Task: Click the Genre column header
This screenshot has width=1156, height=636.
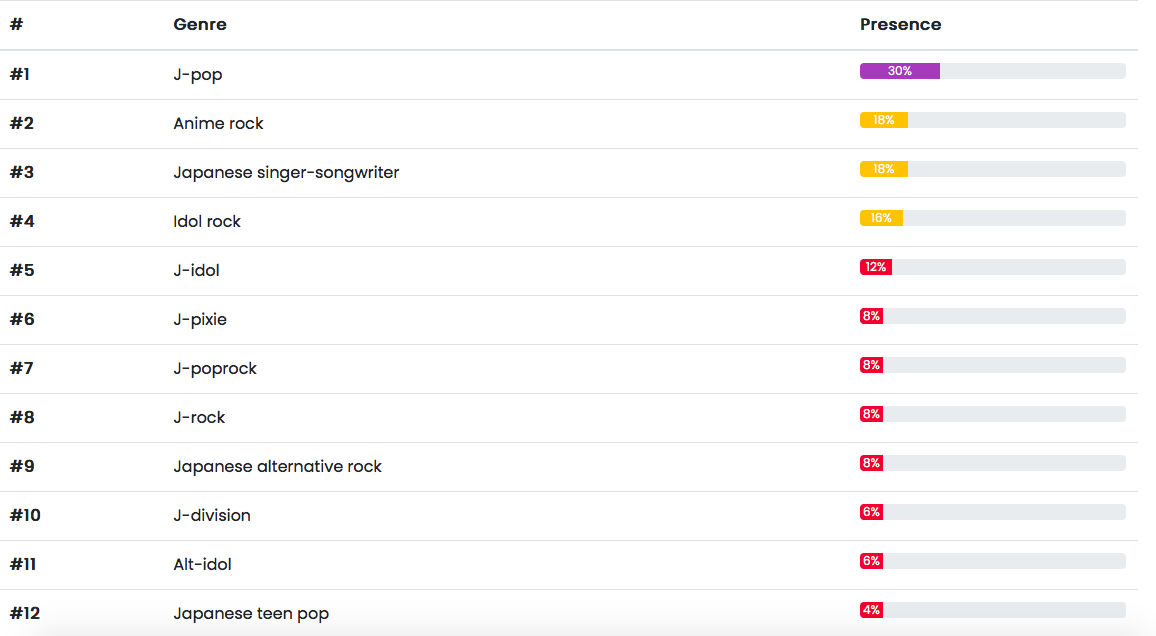Action: [x=200, y=24]
